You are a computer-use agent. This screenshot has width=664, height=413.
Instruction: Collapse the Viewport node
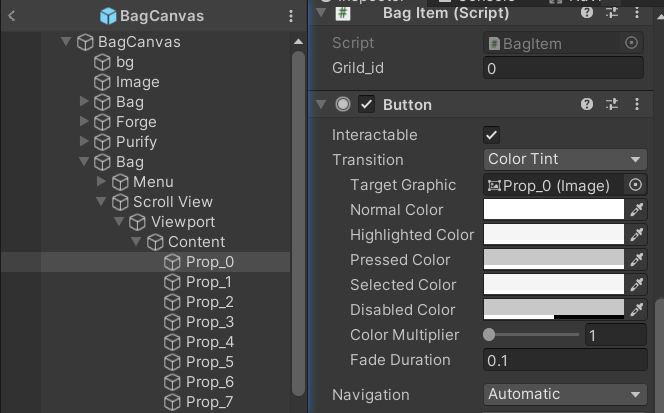click(x=119, y=221)
